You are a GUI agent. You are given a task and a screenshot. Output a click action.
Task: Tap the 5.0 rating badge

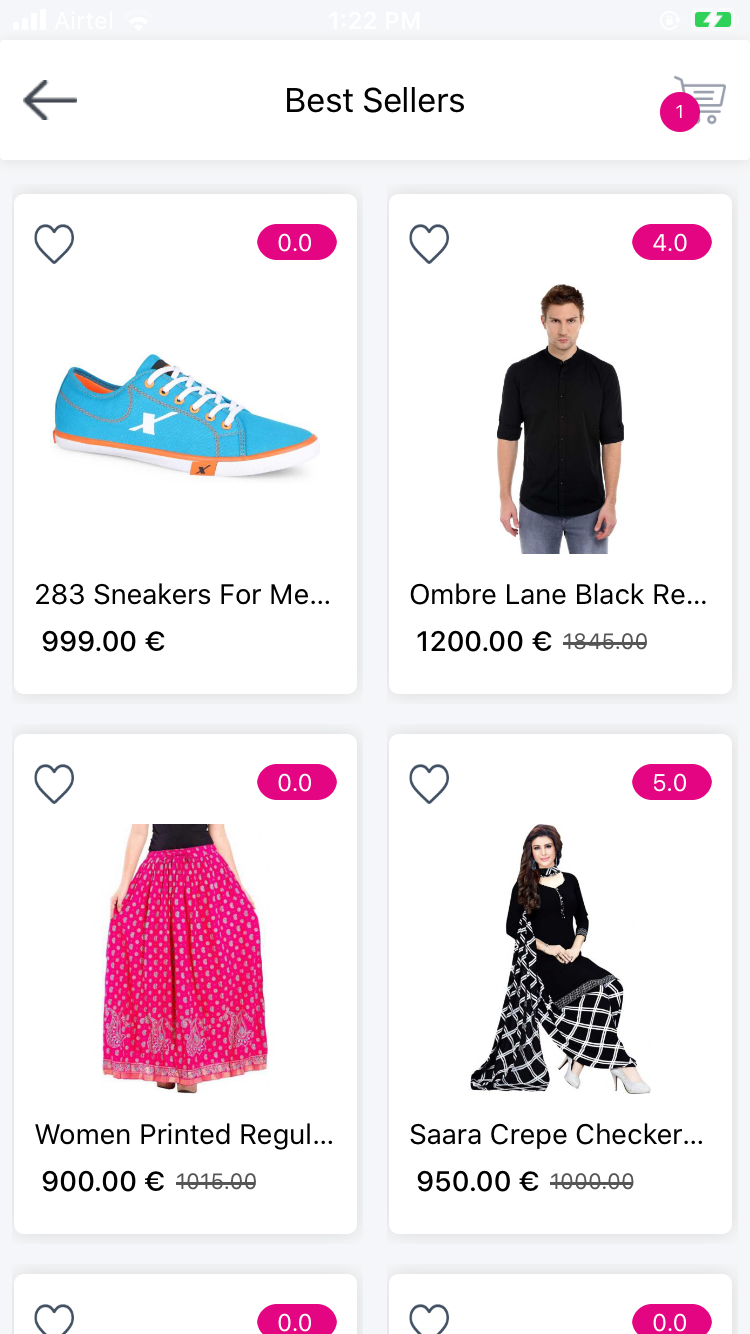[x=671, y=783]
